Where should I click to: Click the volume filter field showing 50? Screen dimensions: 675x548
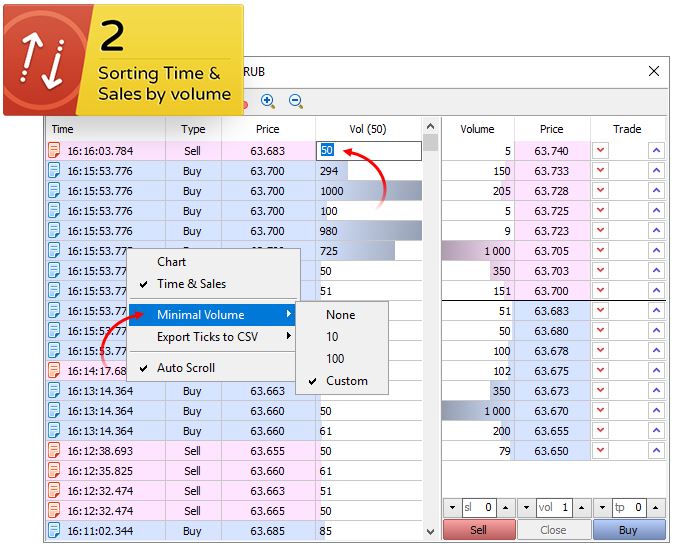tap(369, 151)
